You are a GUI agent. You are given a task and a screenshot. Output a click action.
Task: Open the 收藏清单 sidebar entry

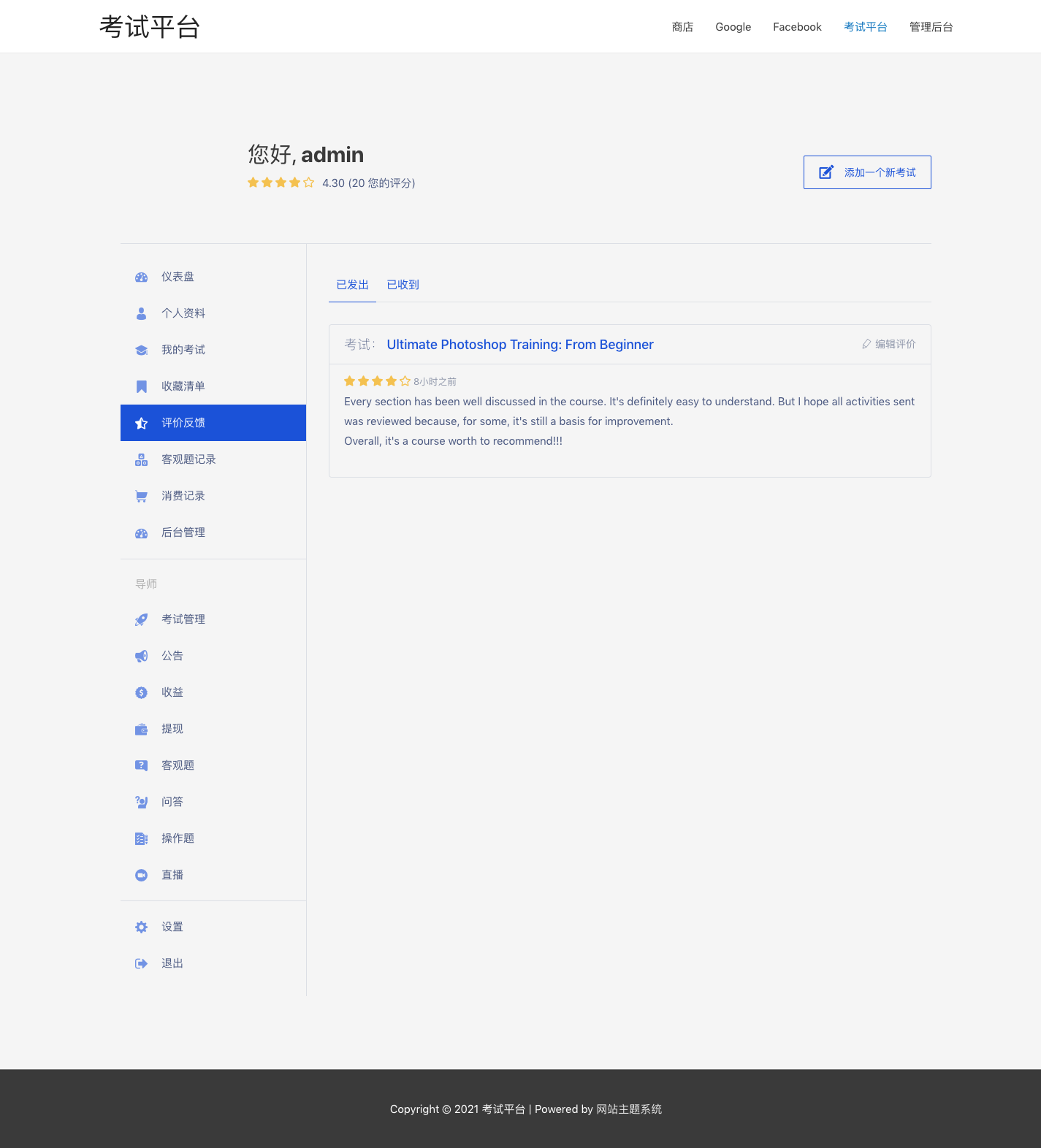[x=213, y=386]
